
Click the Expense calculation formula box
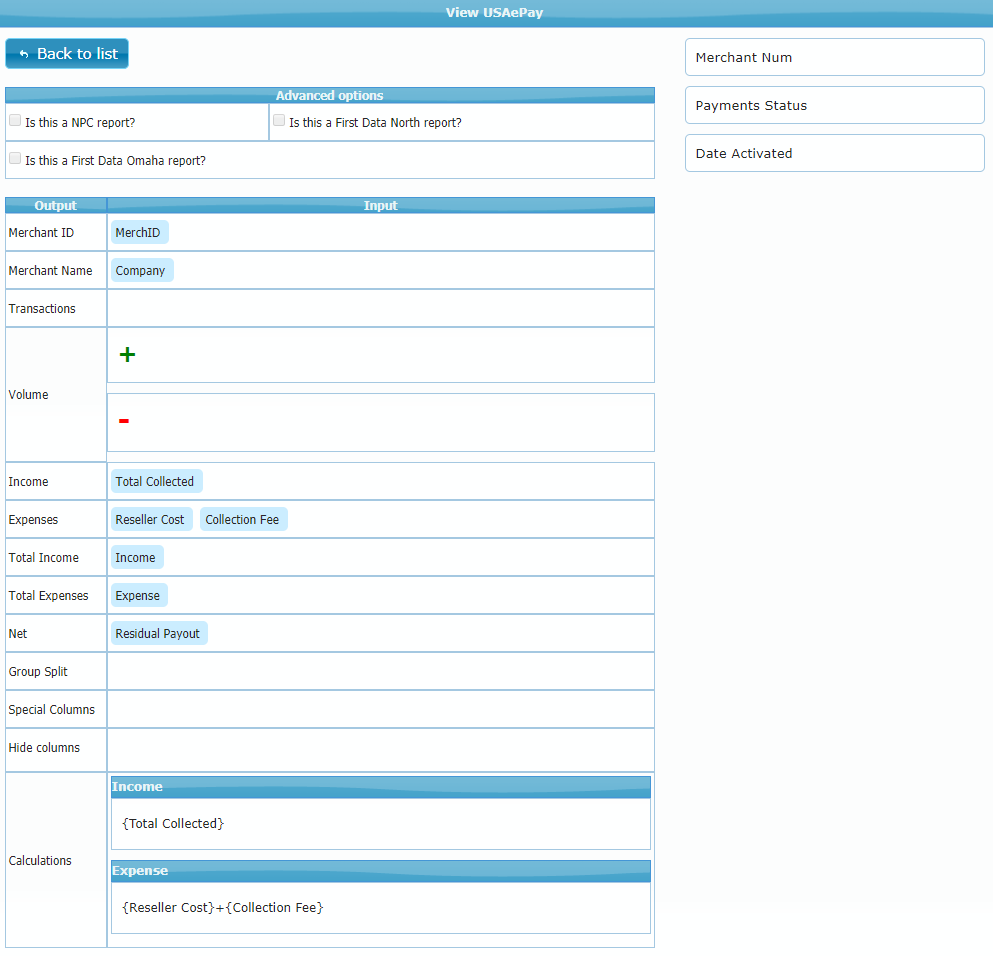380,907
